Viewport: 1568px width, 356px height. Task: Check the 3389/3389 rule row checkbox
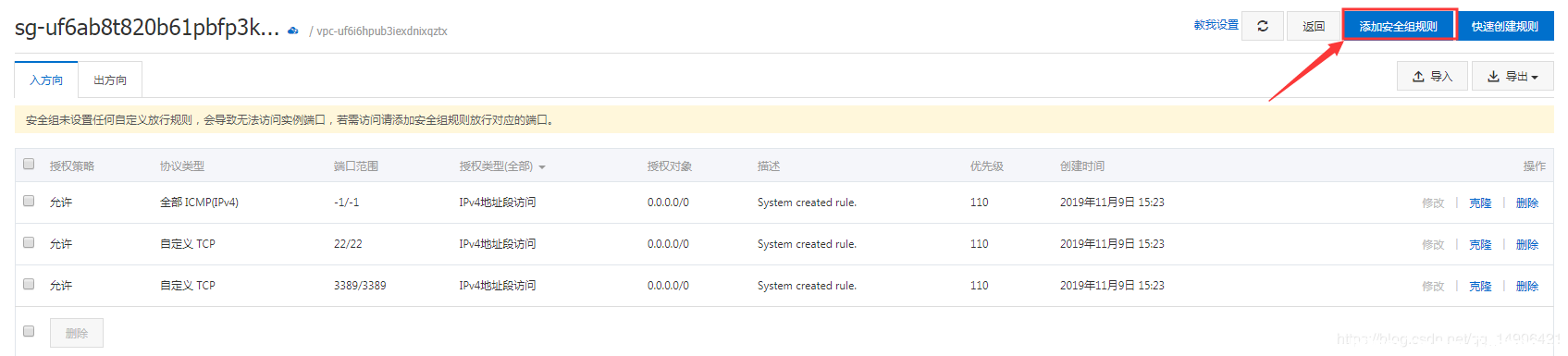29,284
